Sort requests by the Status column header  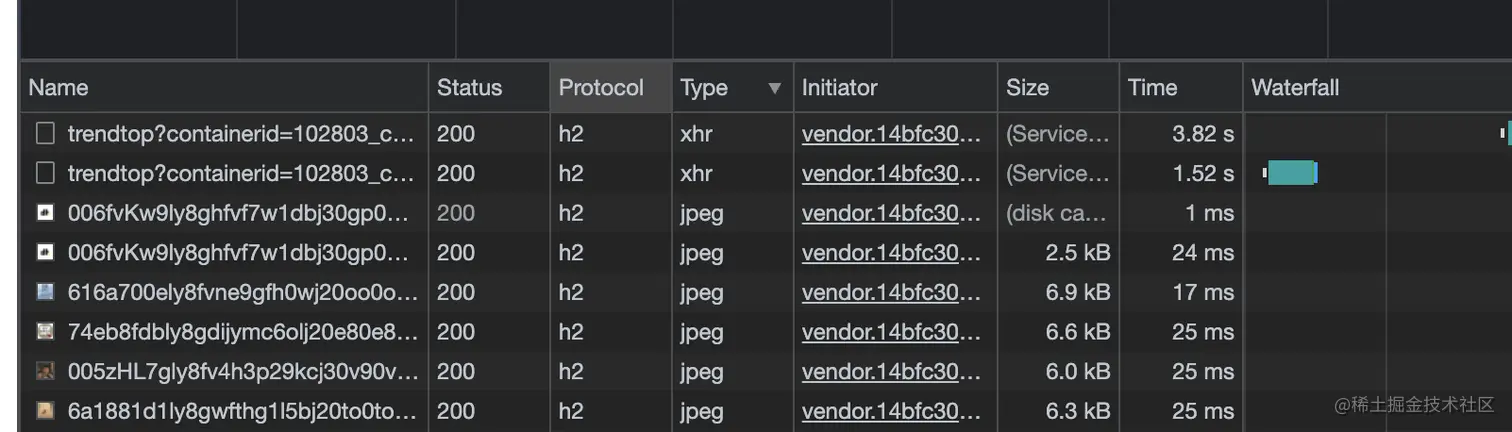coord(469,88)
